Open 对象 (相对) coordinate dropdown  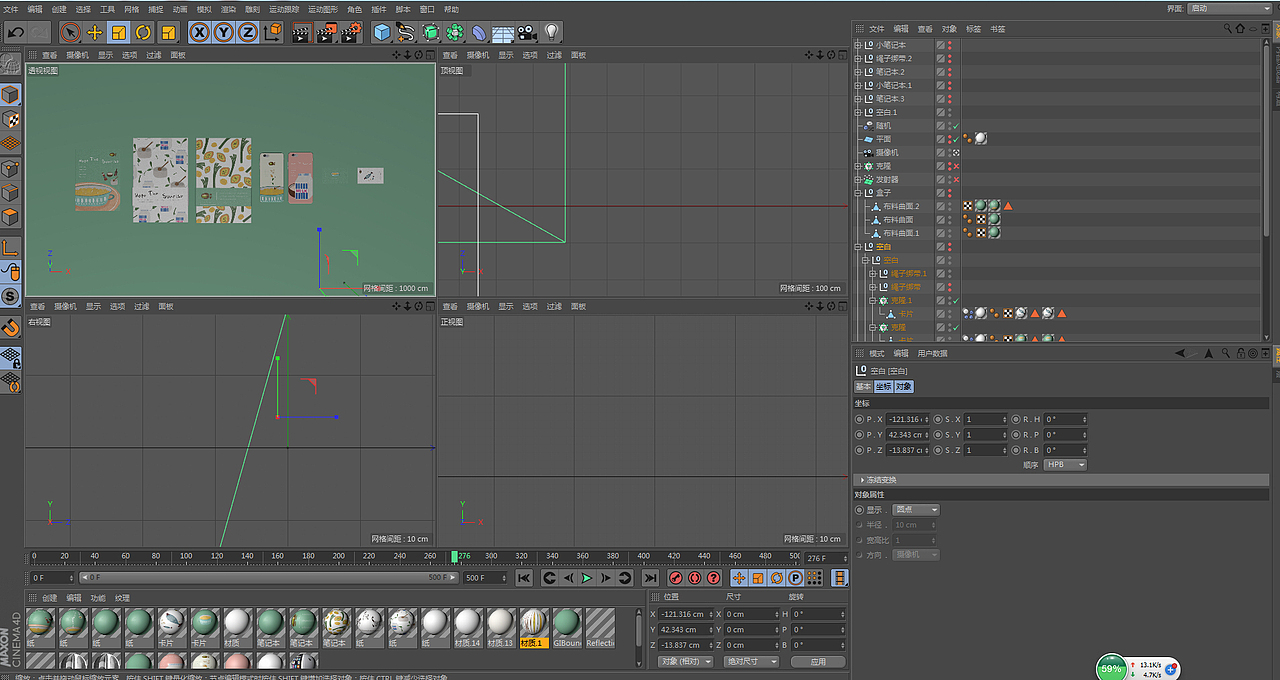pos(686,661)
